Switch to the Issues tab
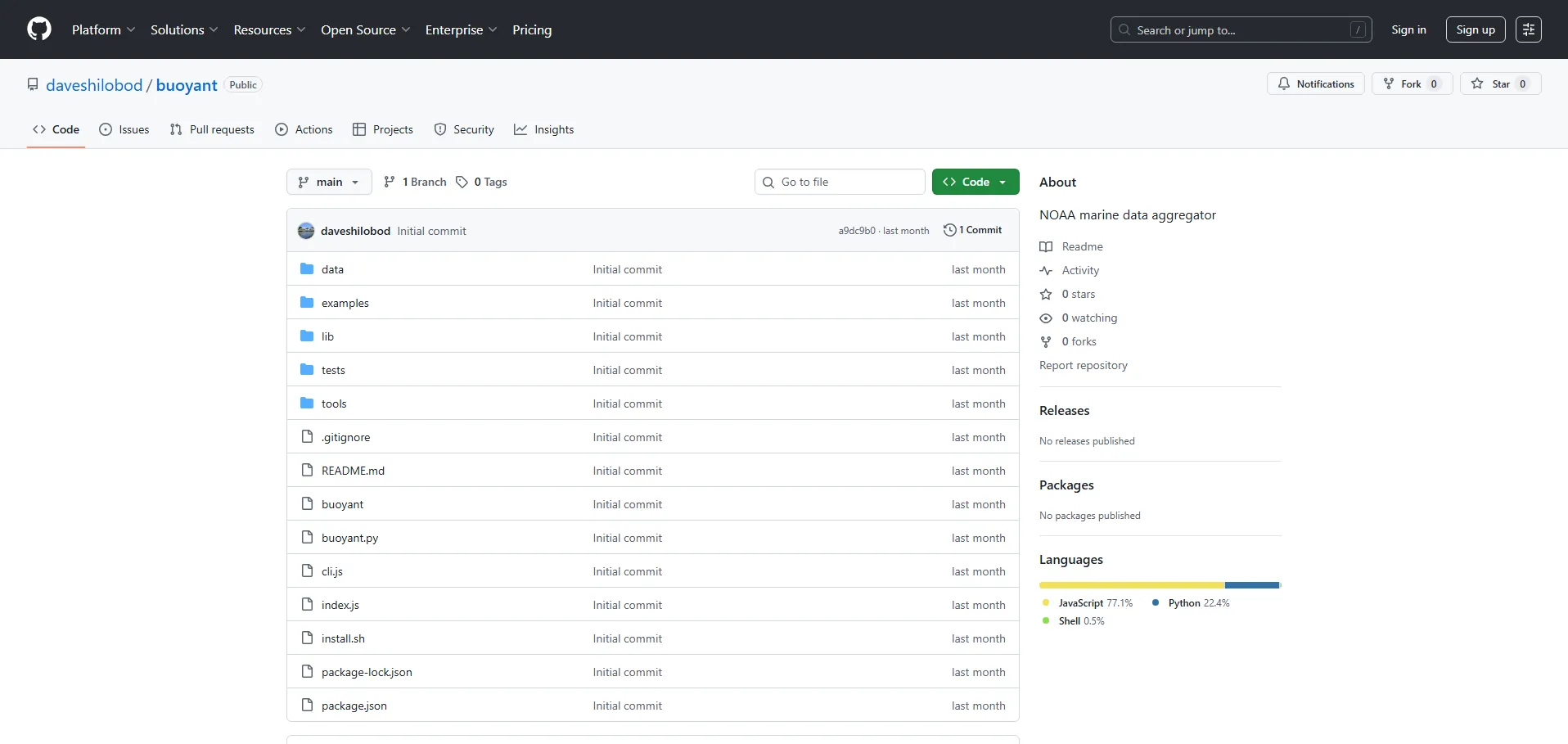 pyautogui.click(x=124, y=129)
